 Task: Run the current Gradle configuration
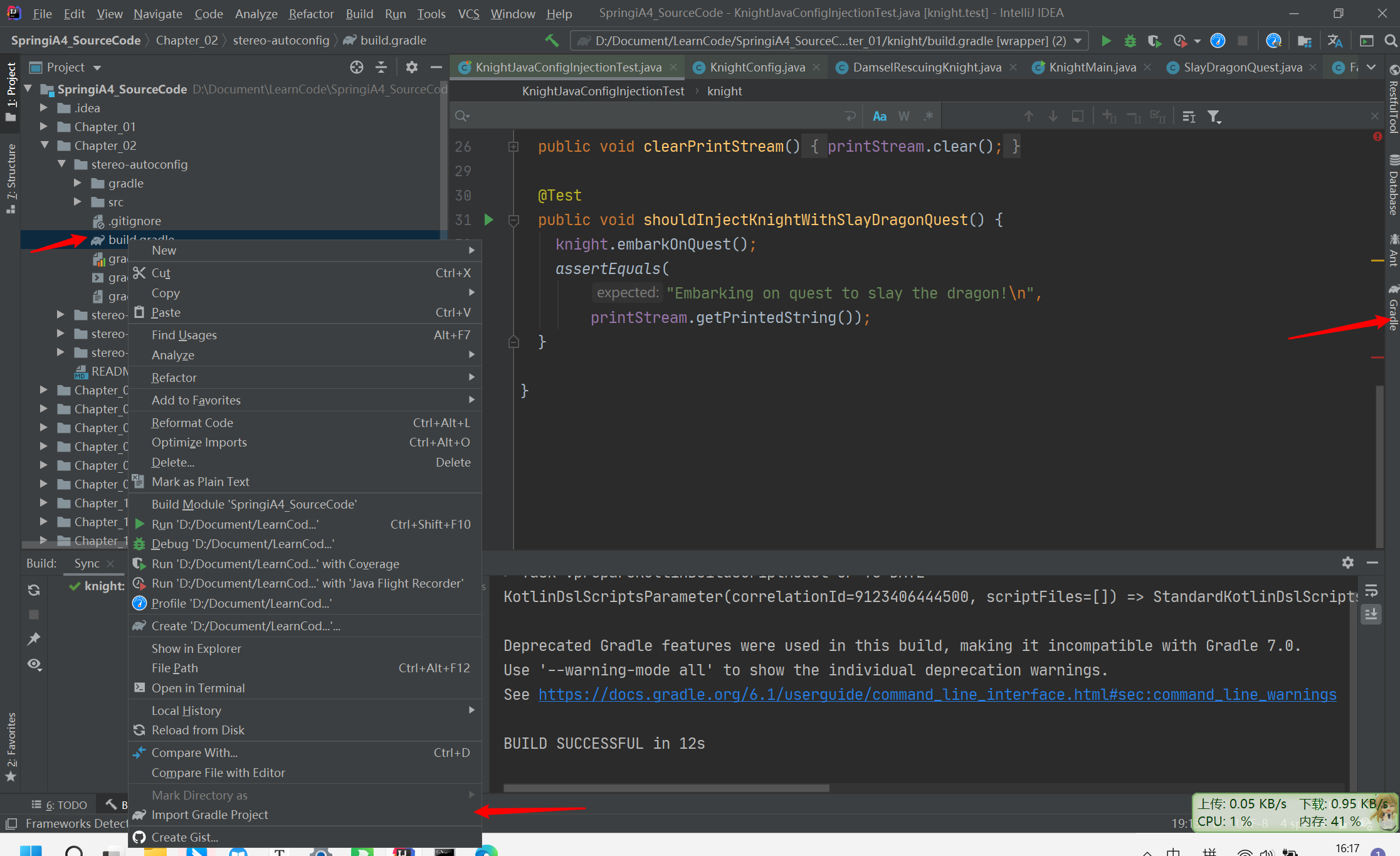pos(1106,41)
